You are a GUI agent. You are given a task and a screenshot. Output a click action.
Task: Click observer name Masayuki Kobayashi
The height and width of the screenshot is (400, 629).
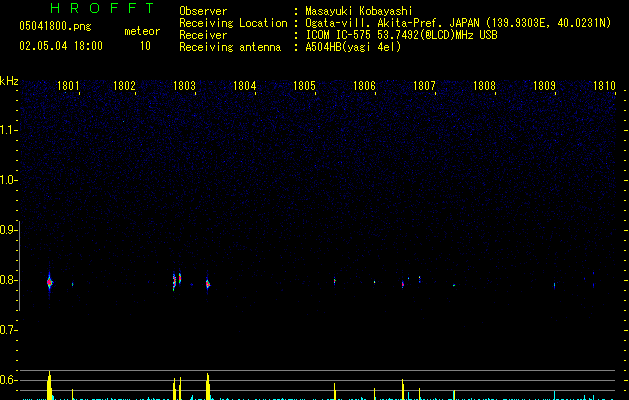359,11
